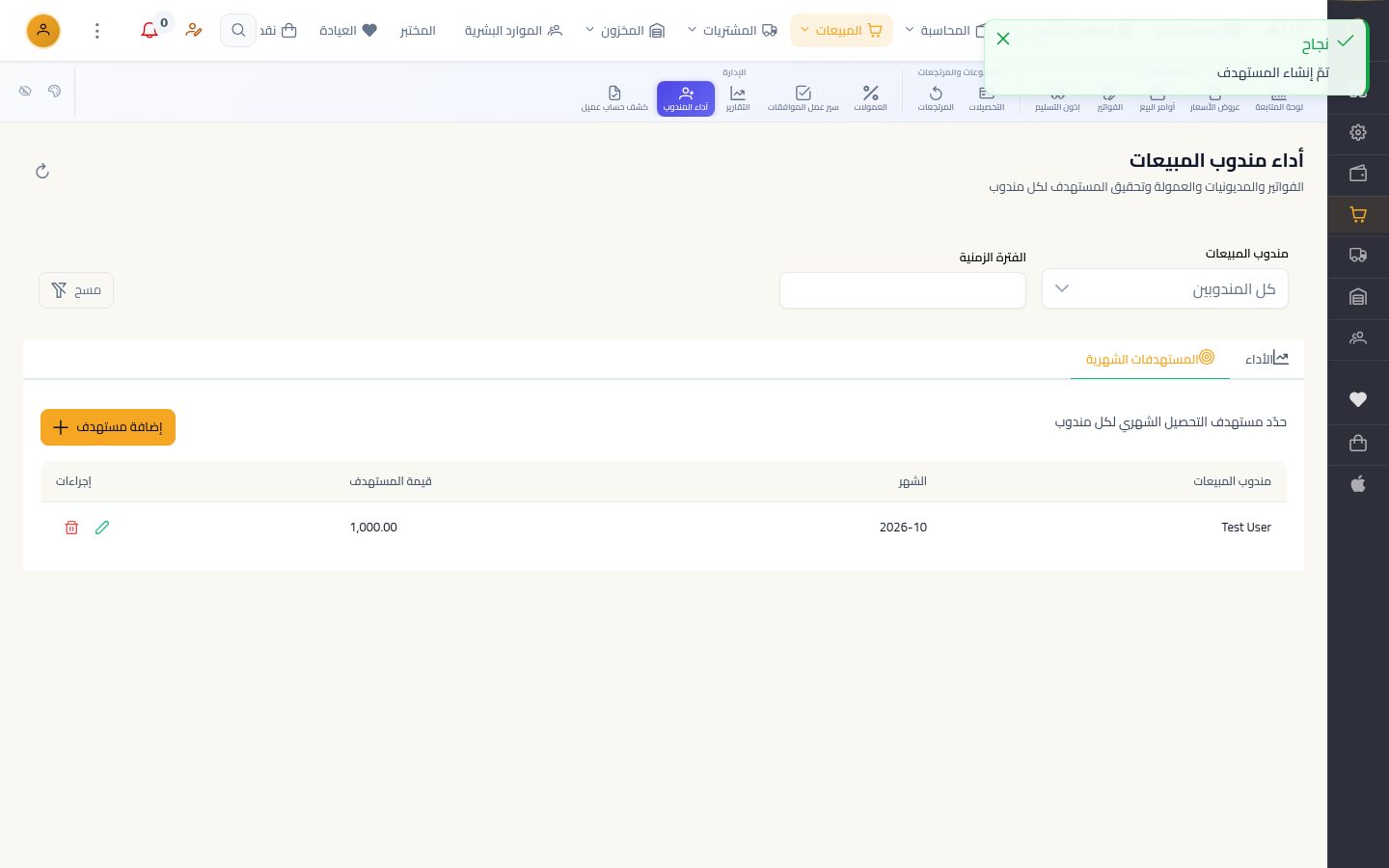The width and height of the screenshot is (1389, 868).
Task: Open inventory warehouse icon in dark sidebar
Action: [1358, 297]
